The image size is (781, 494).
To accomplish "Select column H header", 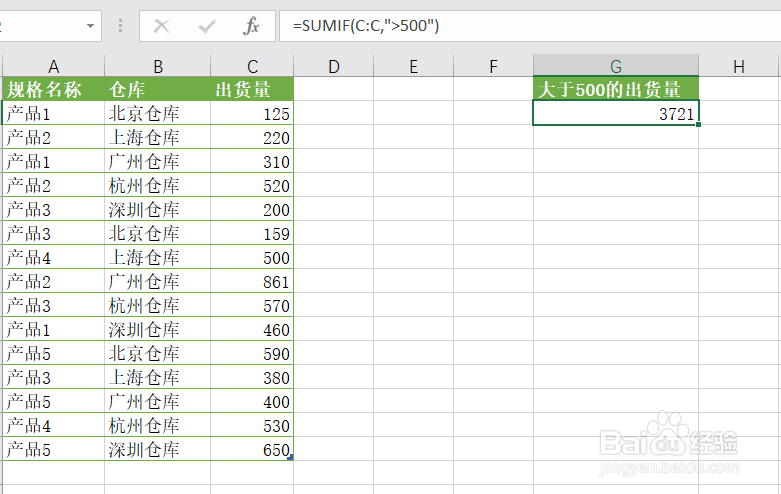I will 739,66.
